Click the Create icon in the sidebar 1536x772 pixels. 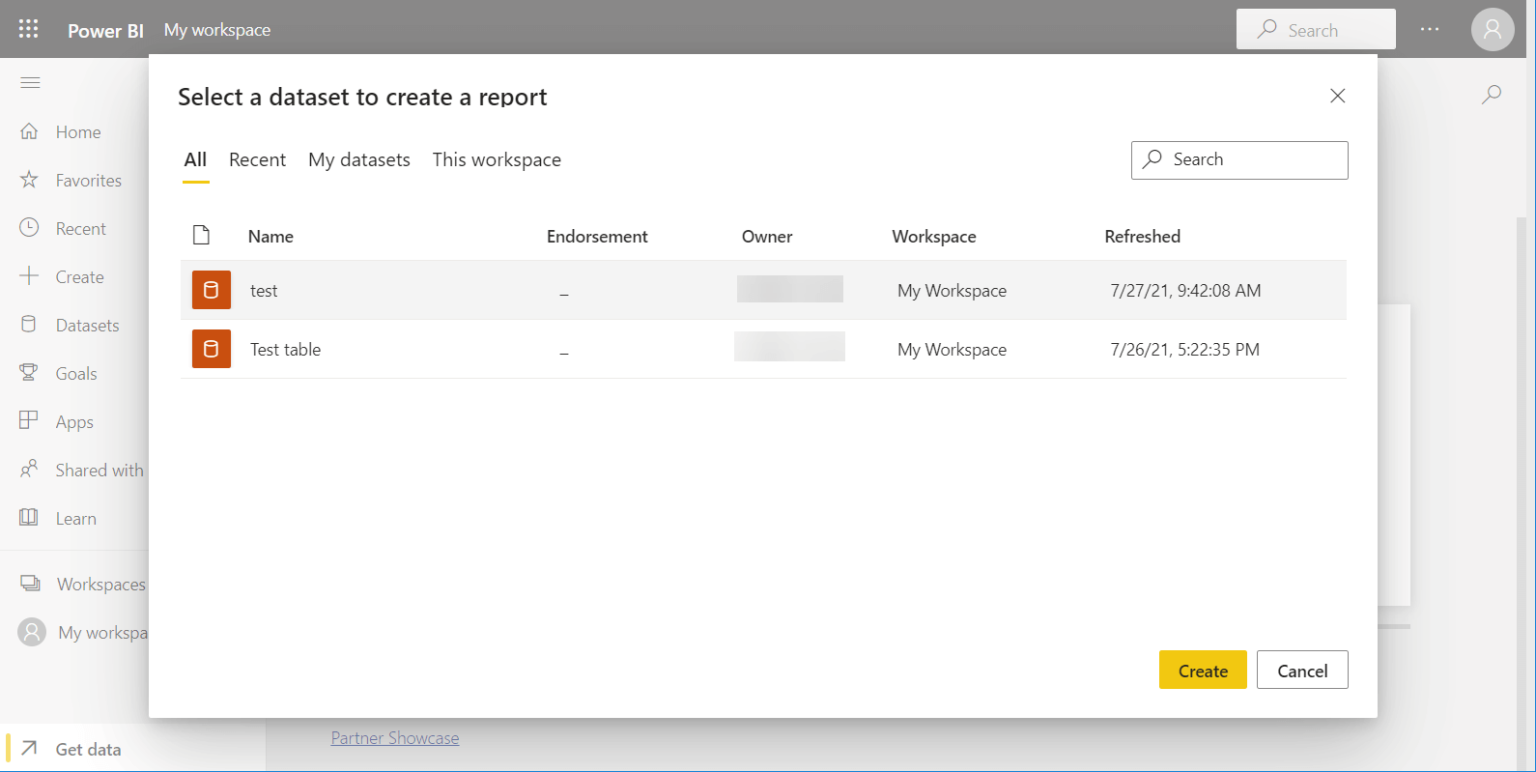30,276
